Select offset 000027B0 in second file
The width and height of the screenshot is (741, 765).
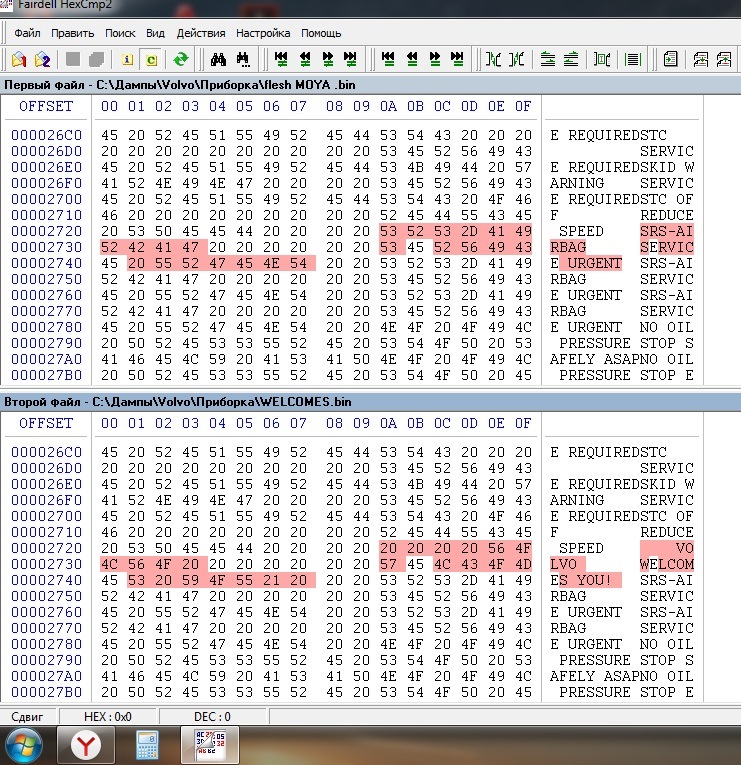click(x=46, y=692)
